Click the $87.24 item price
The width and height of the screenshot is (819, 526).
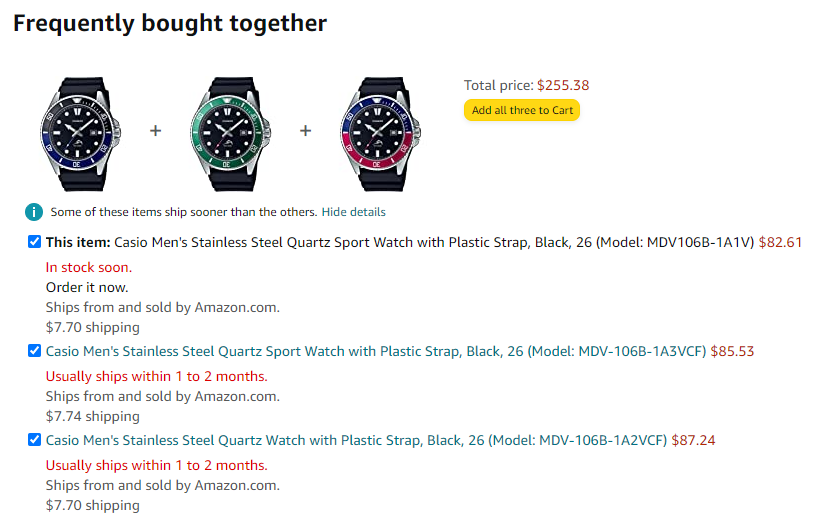coord(693,440)
